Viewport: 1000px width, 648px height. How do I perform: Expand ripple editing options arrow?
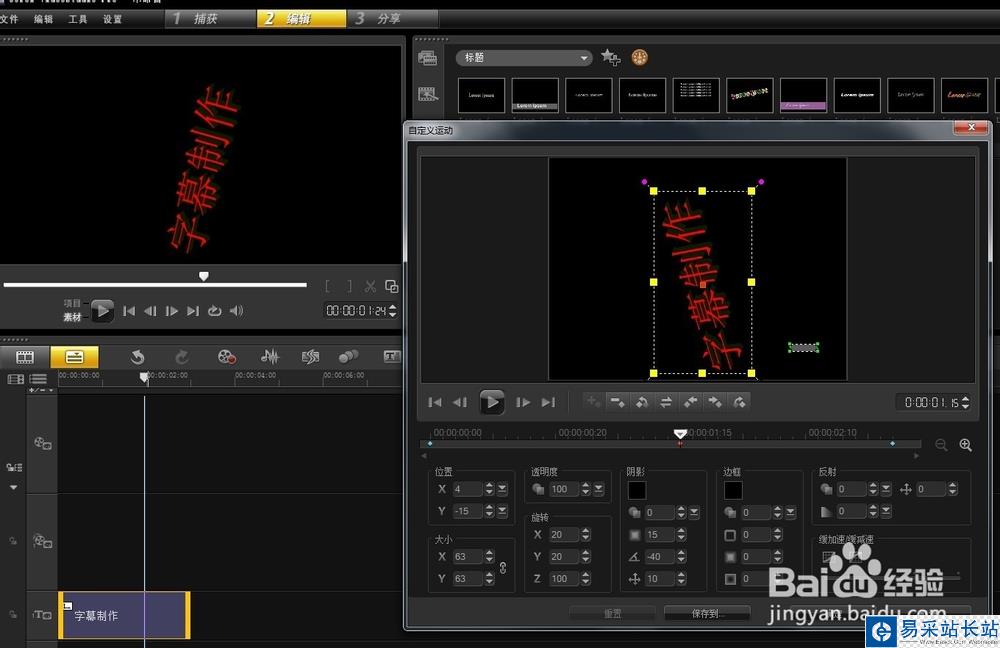[13, 487]
